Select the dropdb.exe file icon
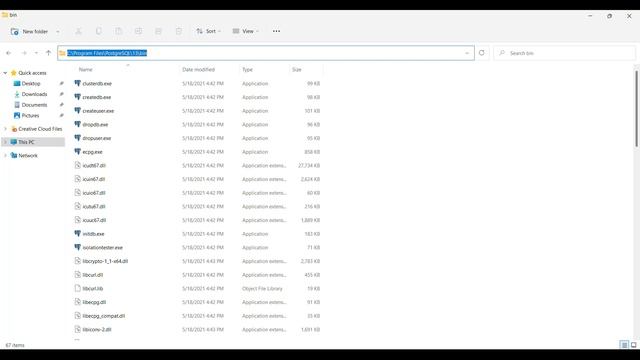Screen dimensions: 640x360 78,124
